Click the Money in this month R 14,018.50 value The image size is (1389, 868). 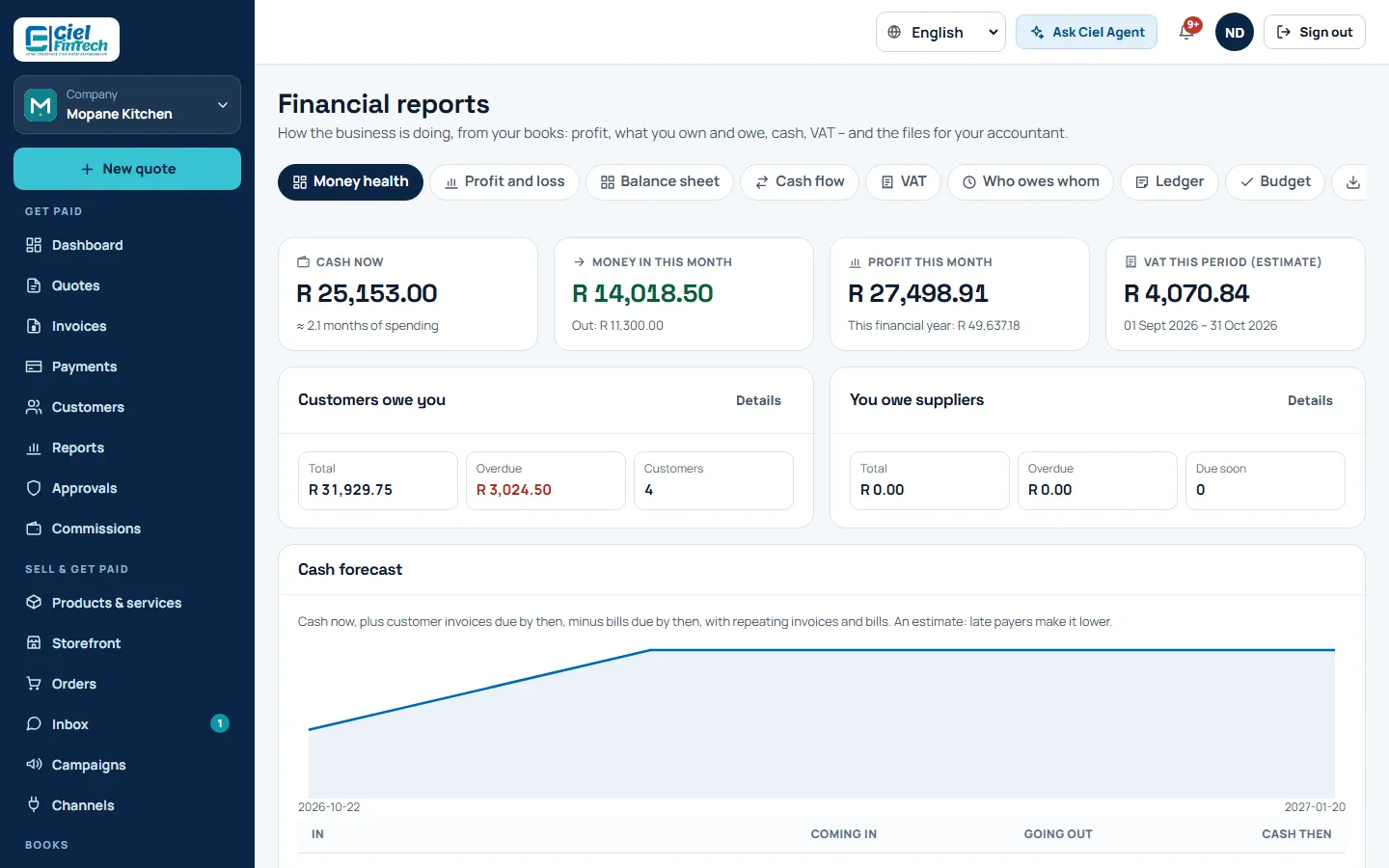coord(642,293)
